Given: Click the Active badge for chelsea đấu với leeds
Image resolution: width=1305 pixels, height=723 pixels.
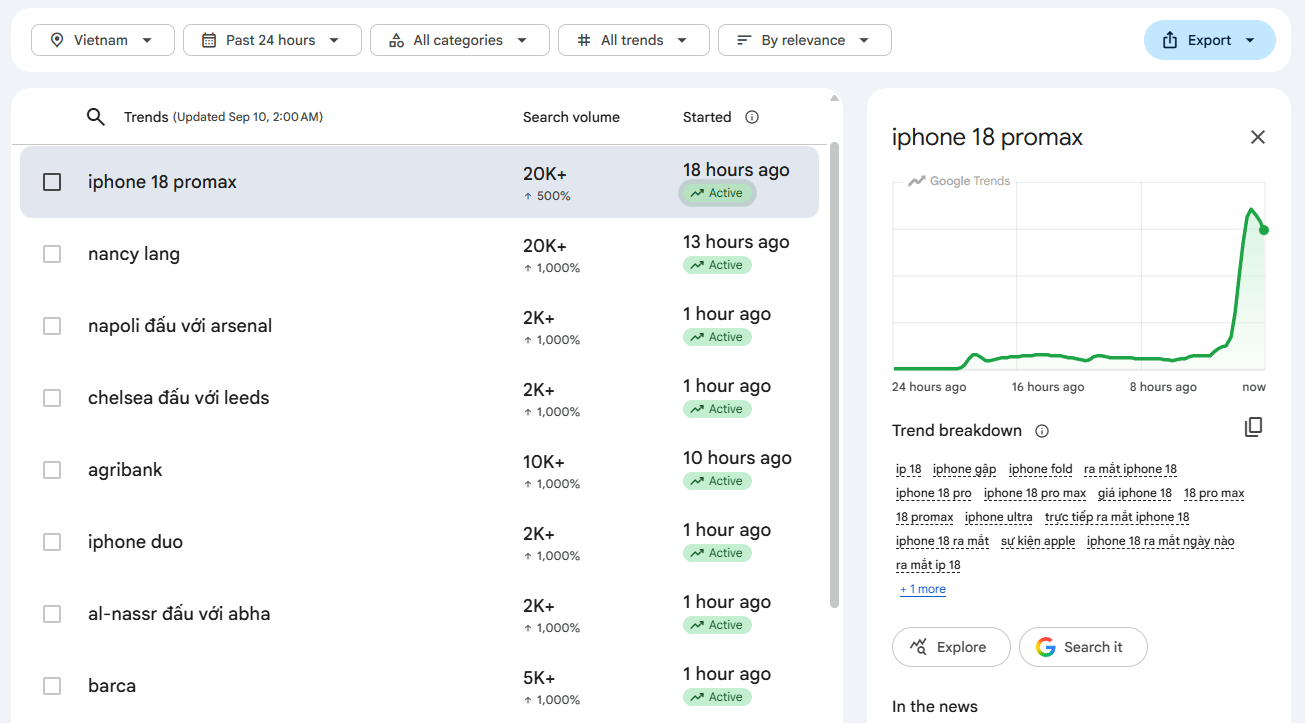Looking at the screenshot, I should point(717,409).
